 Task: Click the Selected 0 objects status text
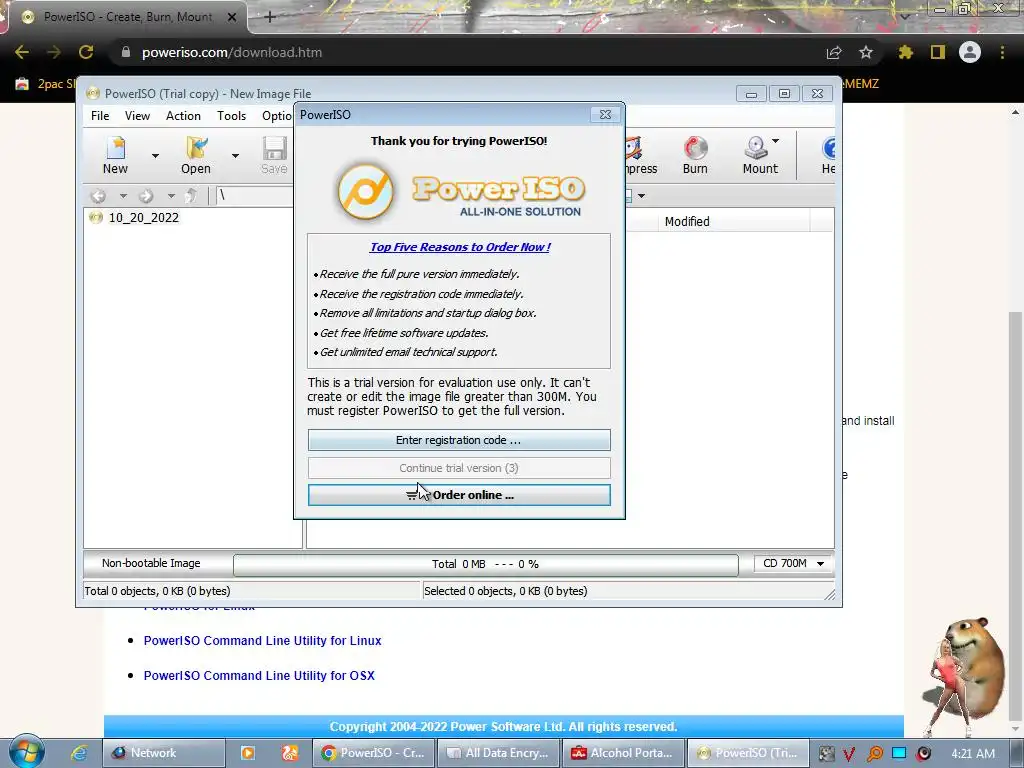click(x=505, y=591)
